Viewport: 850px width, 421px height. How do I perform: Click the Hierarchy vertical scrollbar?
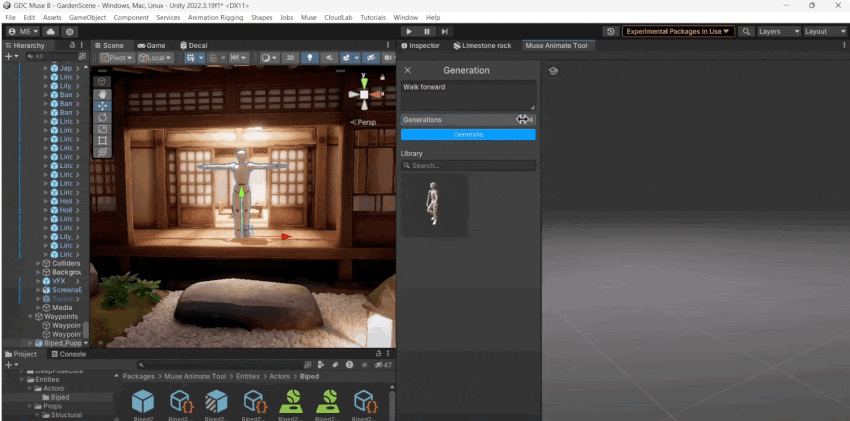coord(86,329)
